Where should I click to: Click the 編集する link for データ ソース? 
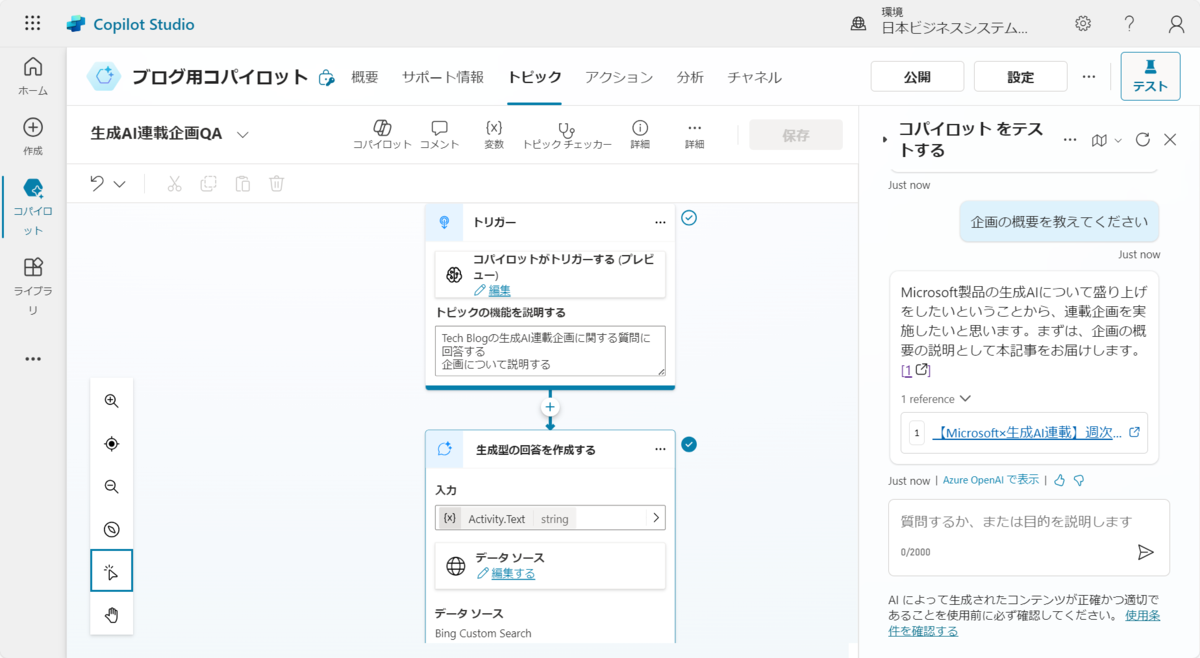(x=513, y=574)
